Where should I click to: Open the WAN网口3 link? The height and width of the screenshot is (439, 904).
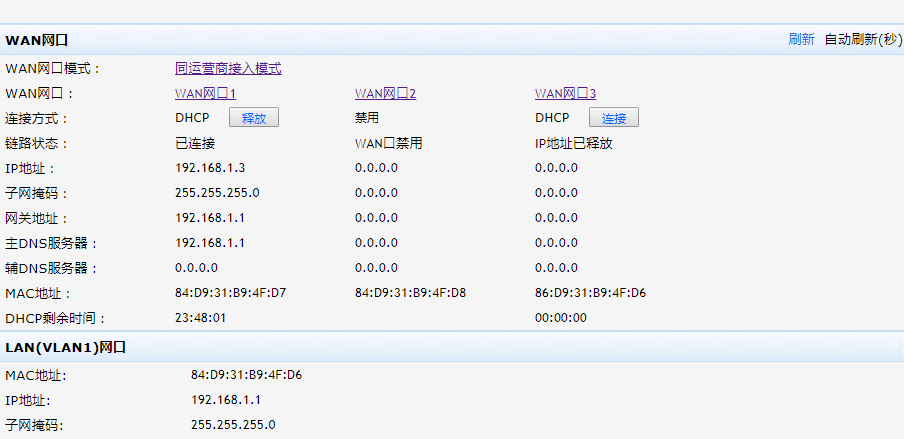566,93
